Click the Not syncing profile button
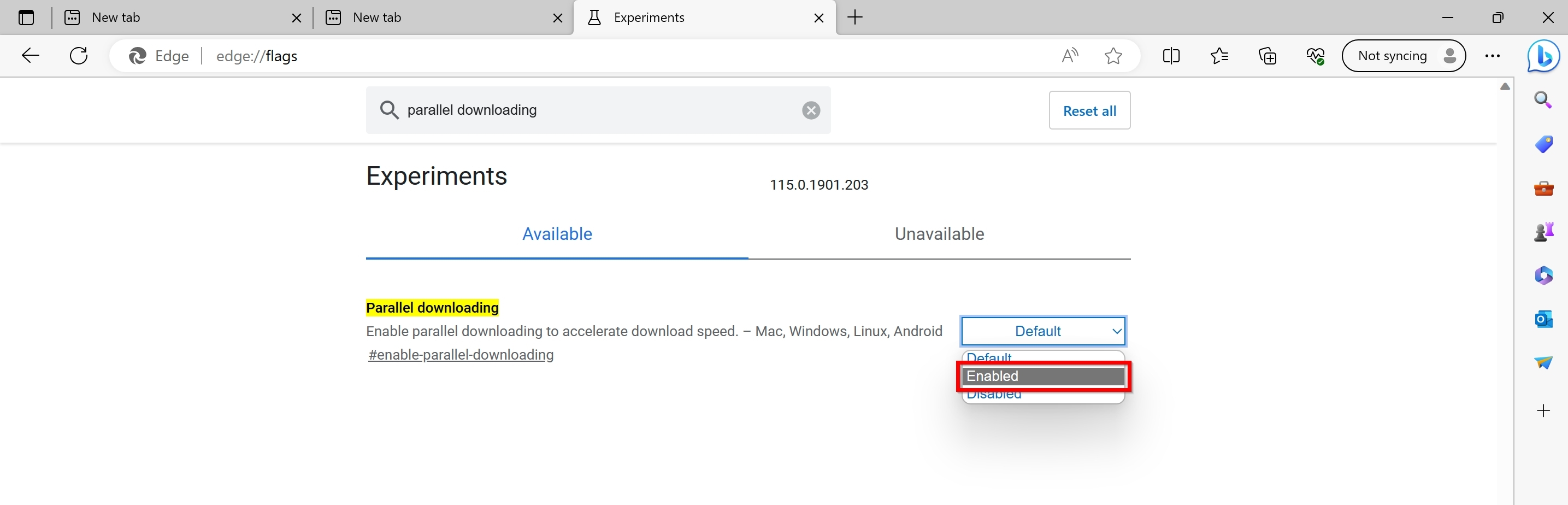This screenshot has height=505, width=1568. (1403, 56)
